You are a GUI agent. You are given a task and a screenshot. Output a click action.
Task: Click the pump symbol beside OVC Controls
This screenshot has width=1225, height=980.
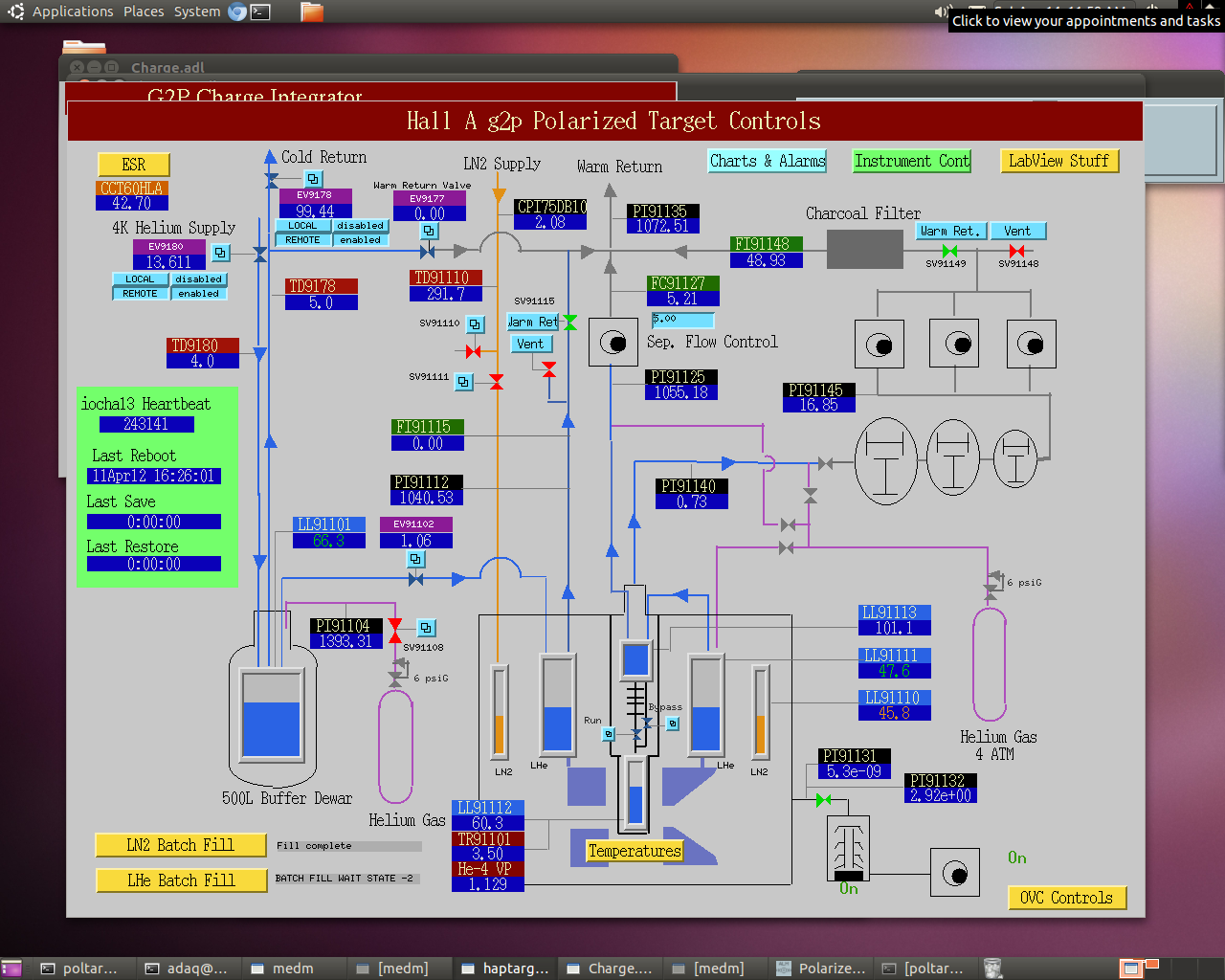coord(955,873)
